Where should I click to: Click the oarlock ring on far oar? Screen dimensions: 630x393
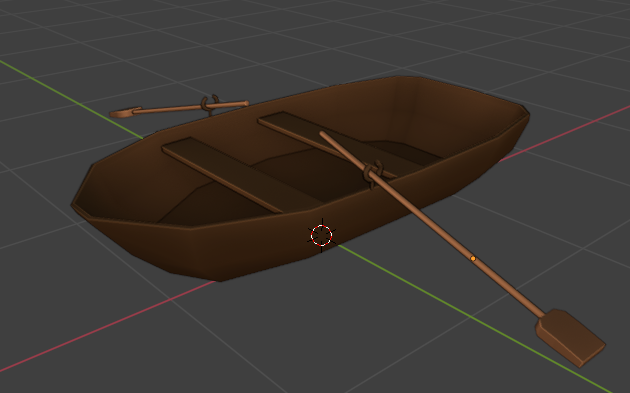[x=210, y=104]
